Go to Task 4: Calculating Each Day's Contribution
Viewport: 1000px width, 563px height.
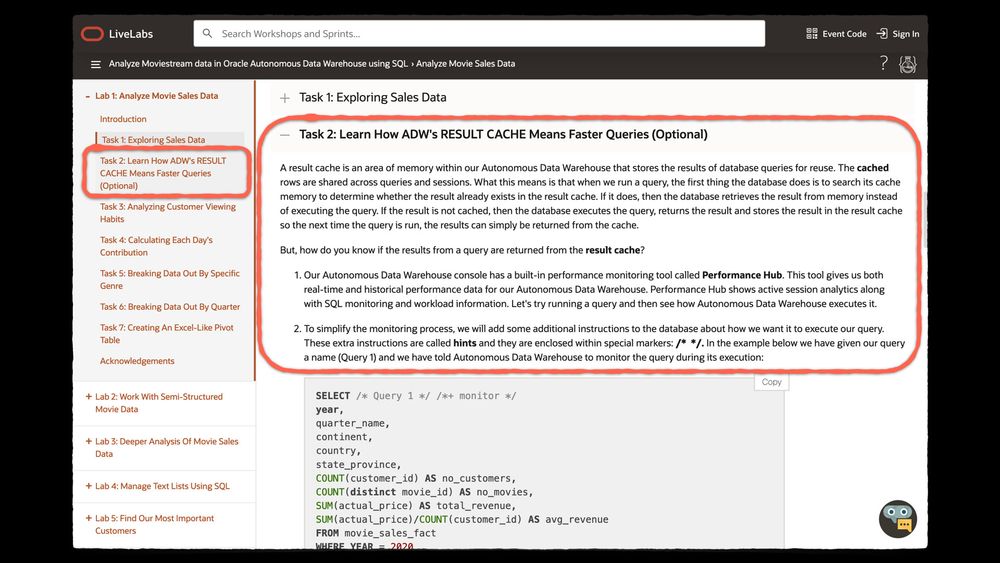(156, 246)
